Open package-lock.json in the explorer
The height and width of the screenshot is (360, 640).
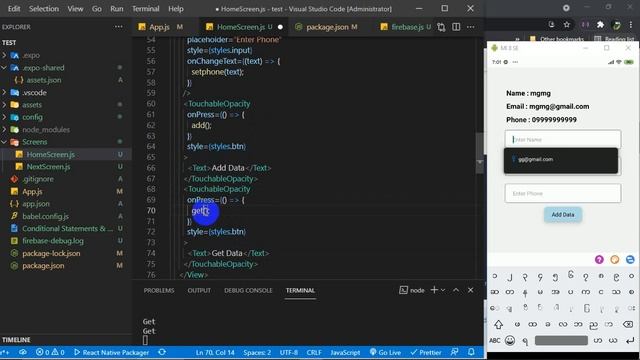tap(51, 253)
